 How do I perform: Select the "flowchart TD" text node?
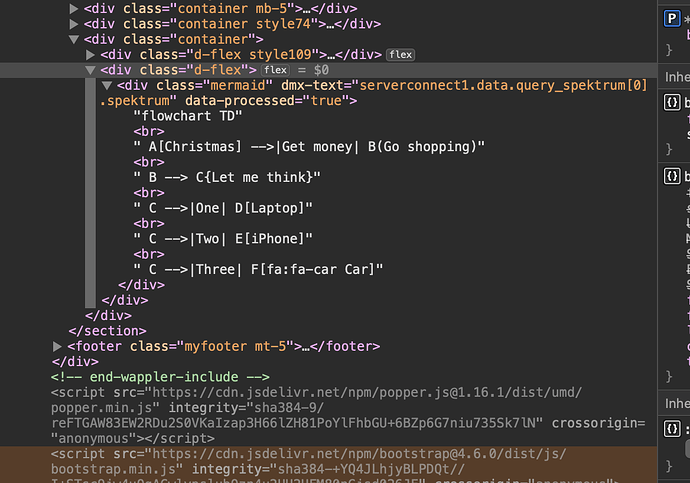click(x=187, y=116)
